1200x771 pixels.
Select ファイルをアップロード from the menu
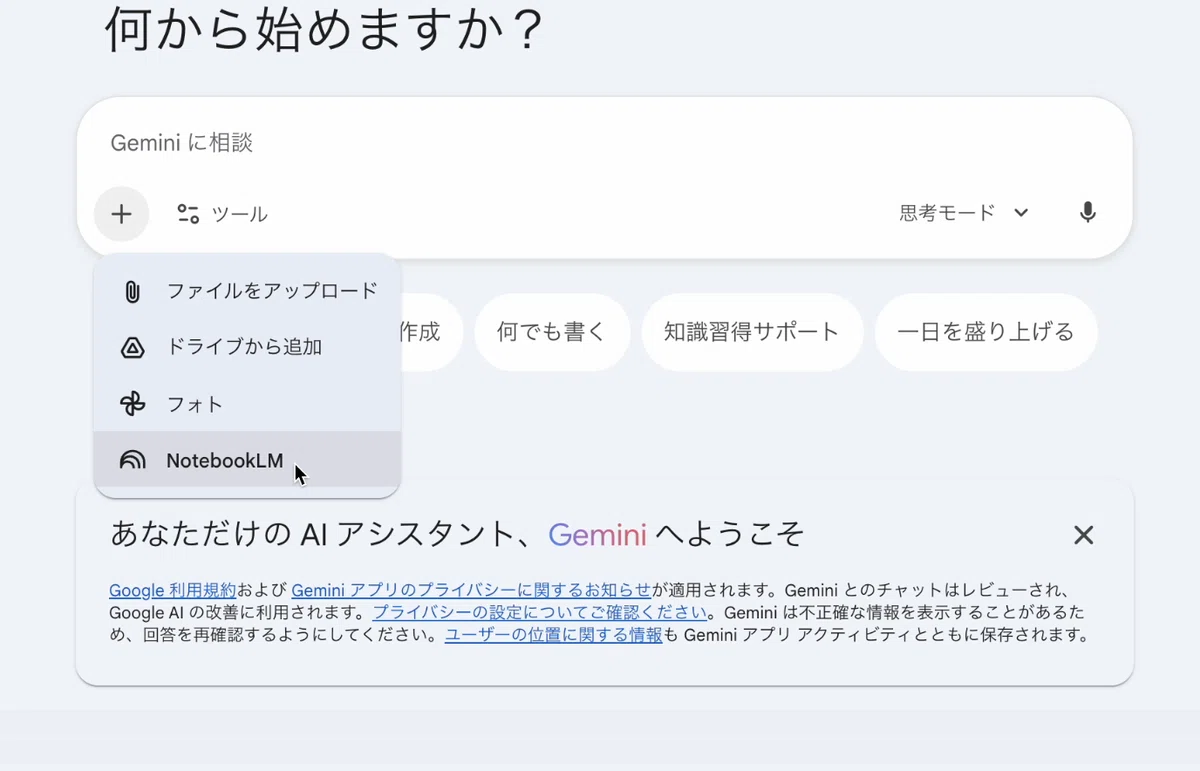coord(247,291)
